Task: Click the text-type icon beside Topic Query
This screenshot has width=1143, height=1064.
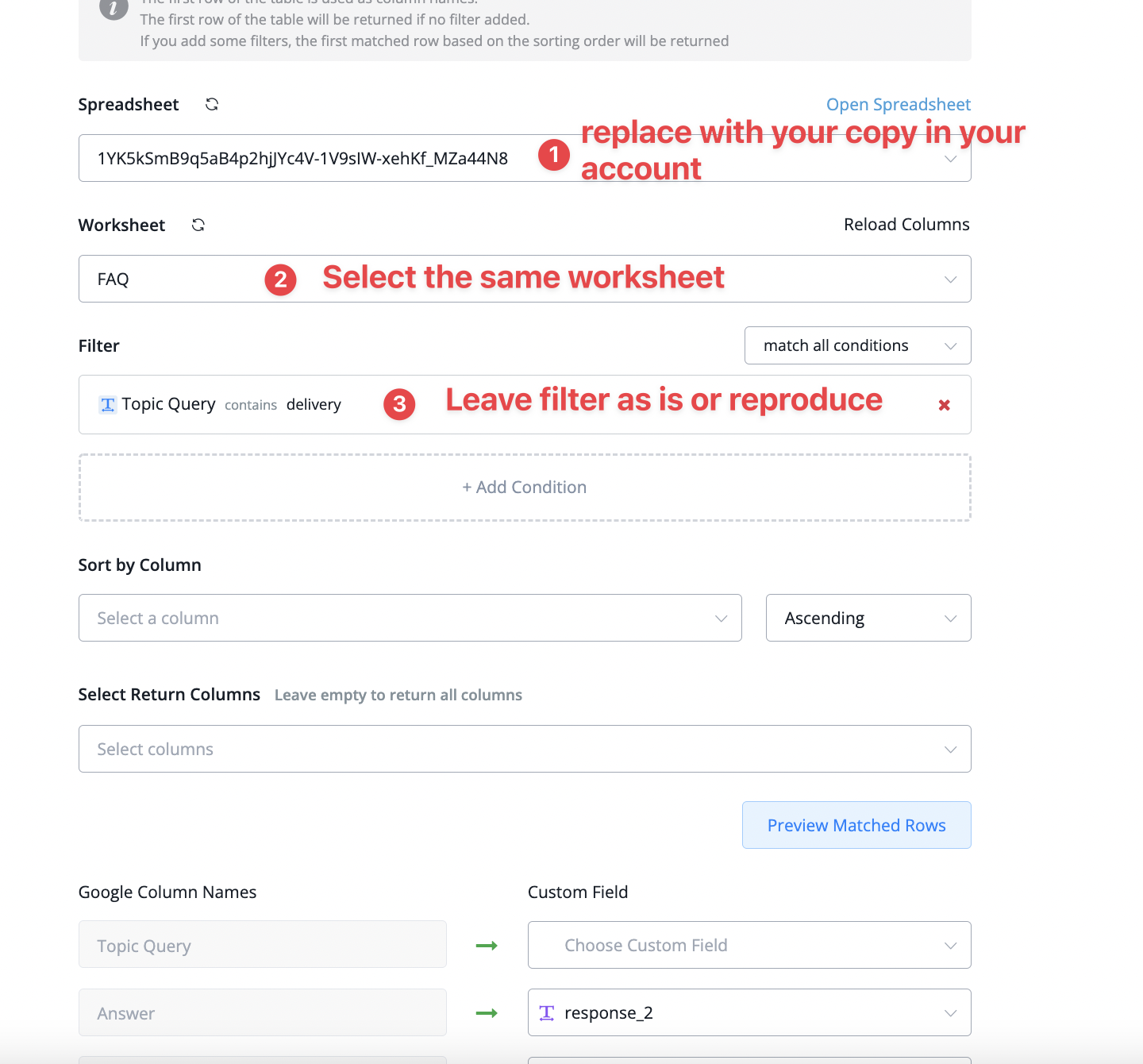Action: point(108,405)
